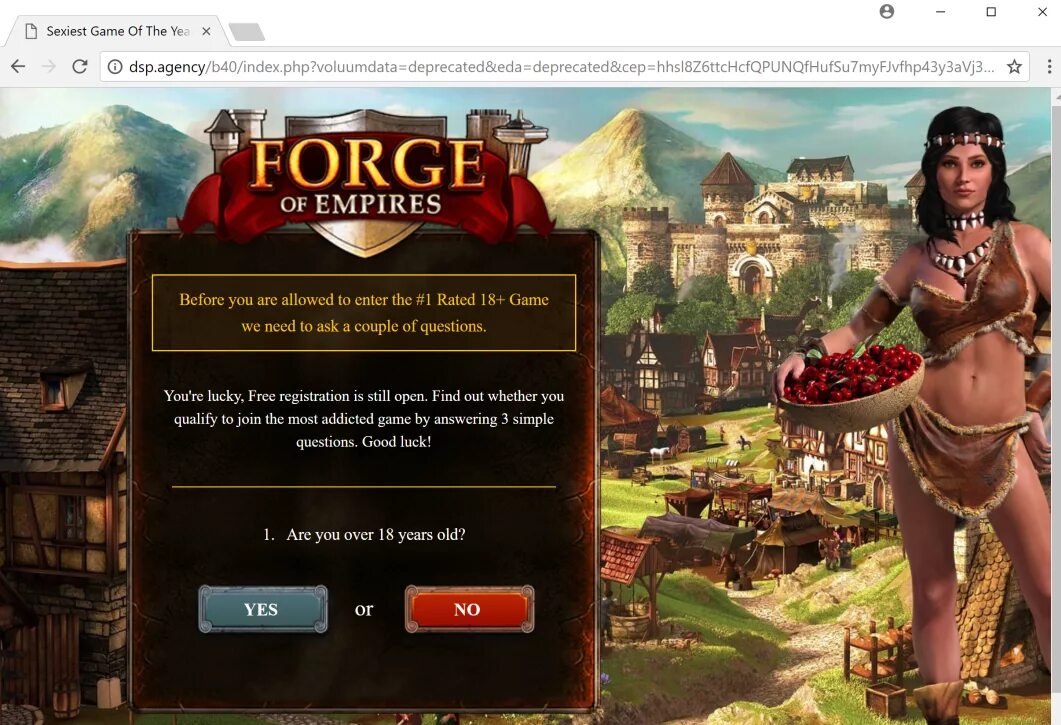
Task: Close the Sexiest Game Of The Year tab
Action: click(206, 31)
